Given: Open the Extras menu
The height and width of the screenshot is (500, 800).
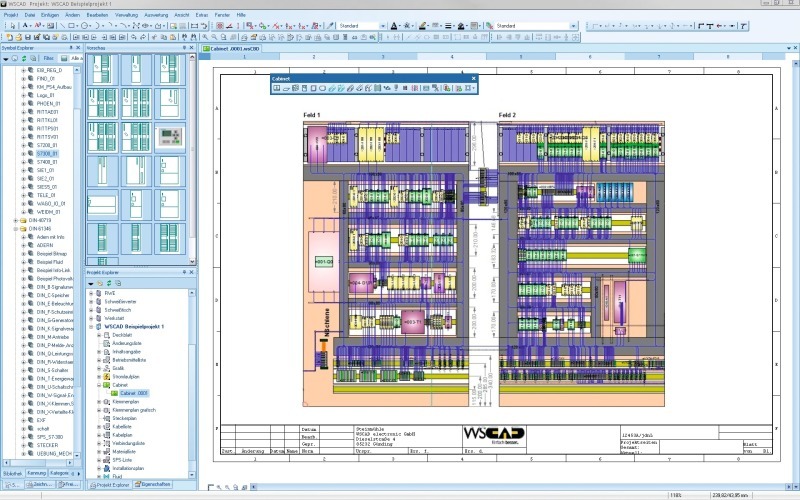Looking at the screenshot, I should point(202,15).
